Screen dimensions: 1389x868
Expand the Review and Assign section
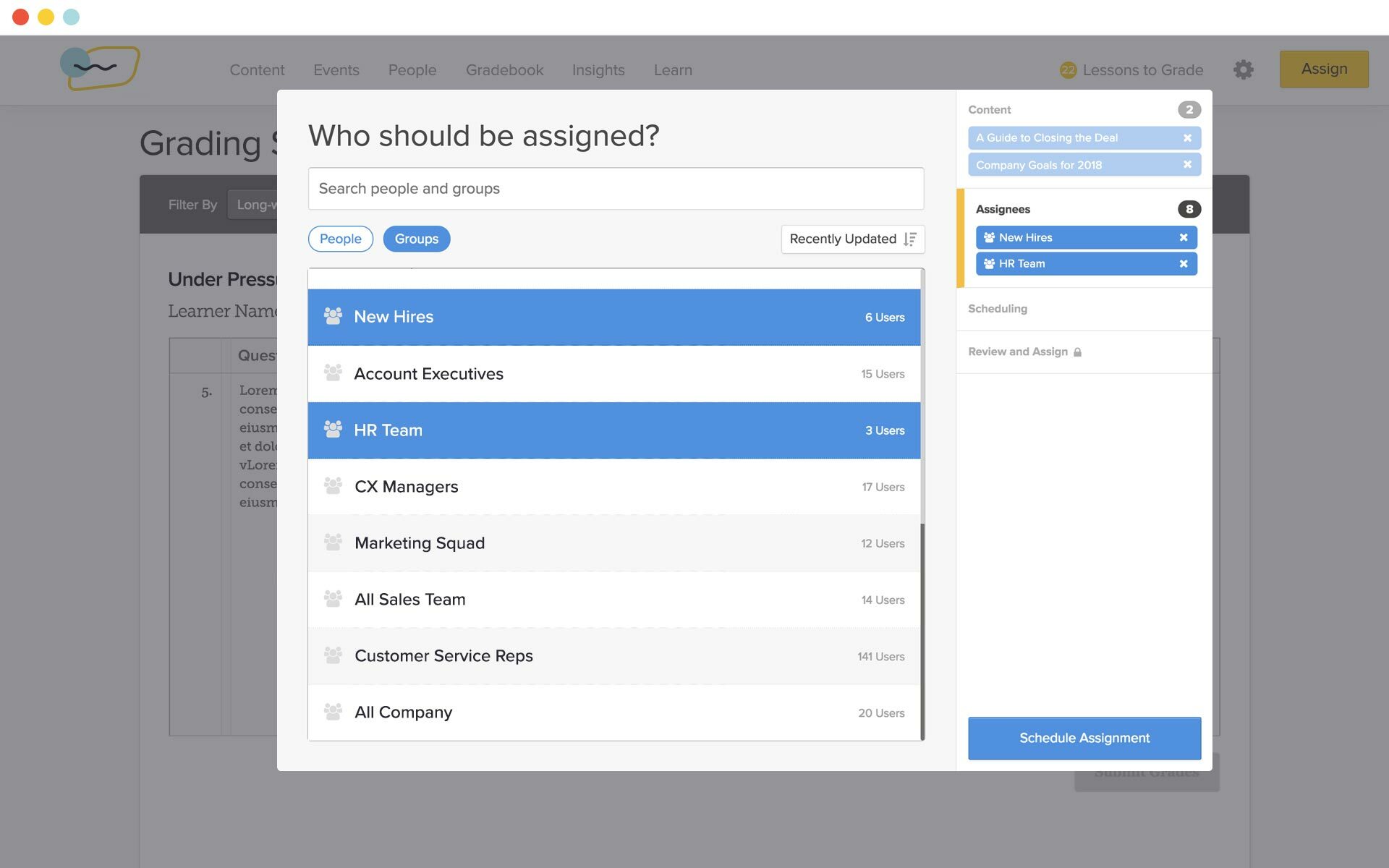tap(1019, 352)
